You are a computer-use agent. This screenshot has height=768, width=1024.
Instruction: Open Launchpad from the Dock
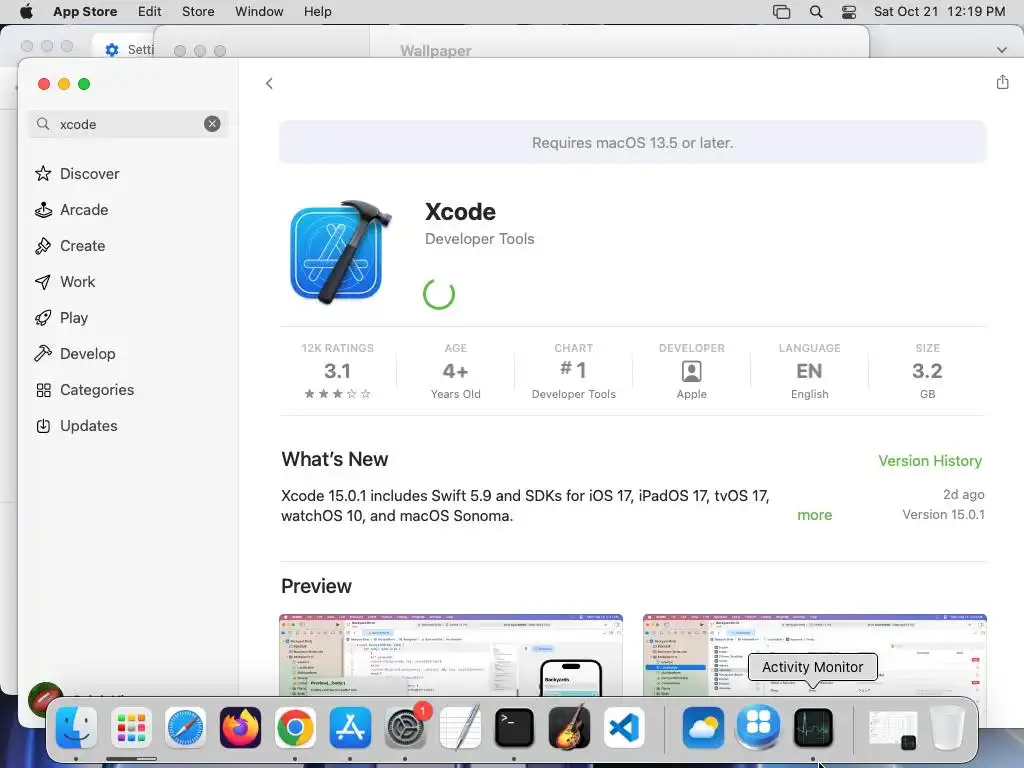point(131,728)
